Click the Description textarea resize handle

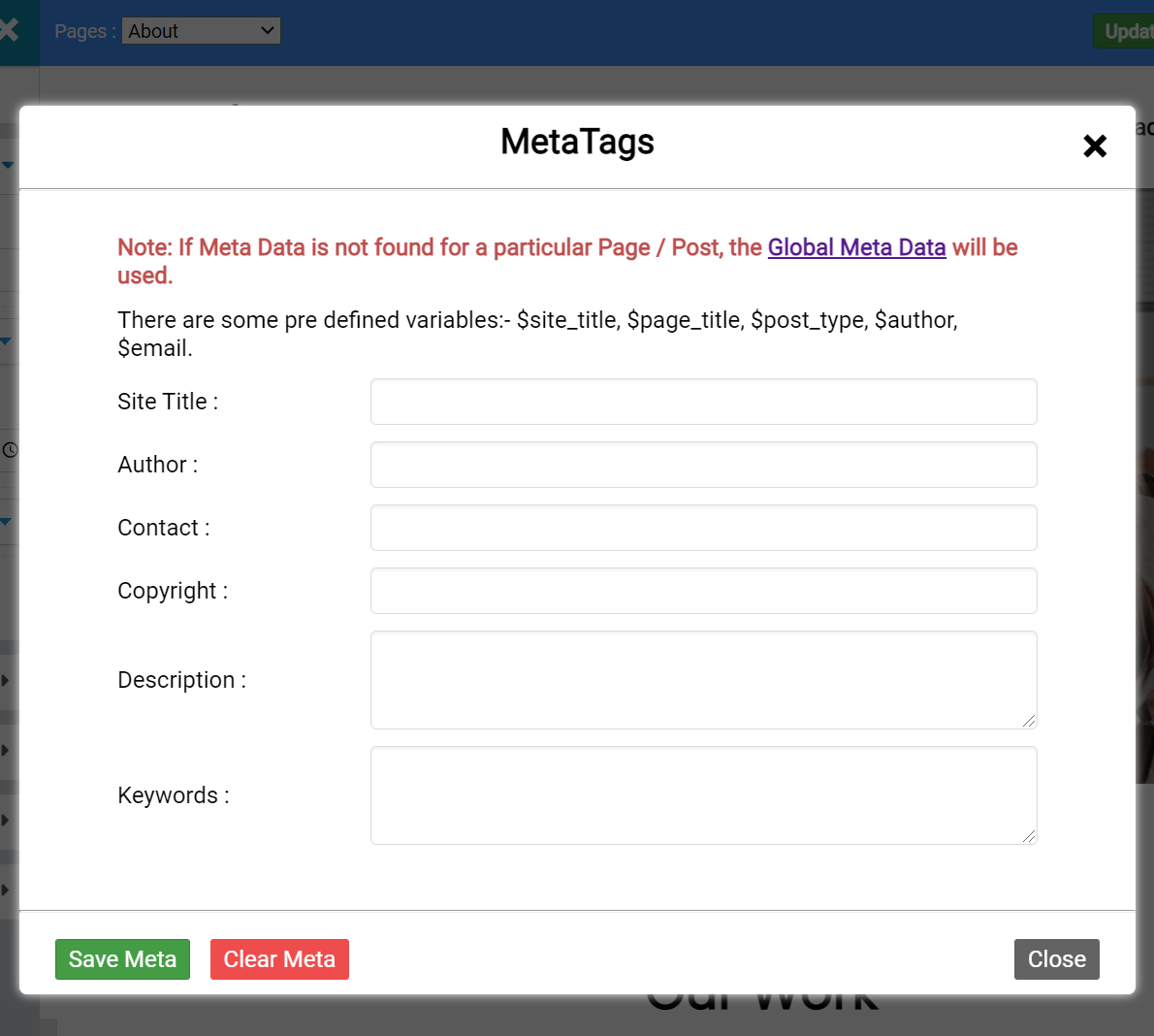point(1029,721)
